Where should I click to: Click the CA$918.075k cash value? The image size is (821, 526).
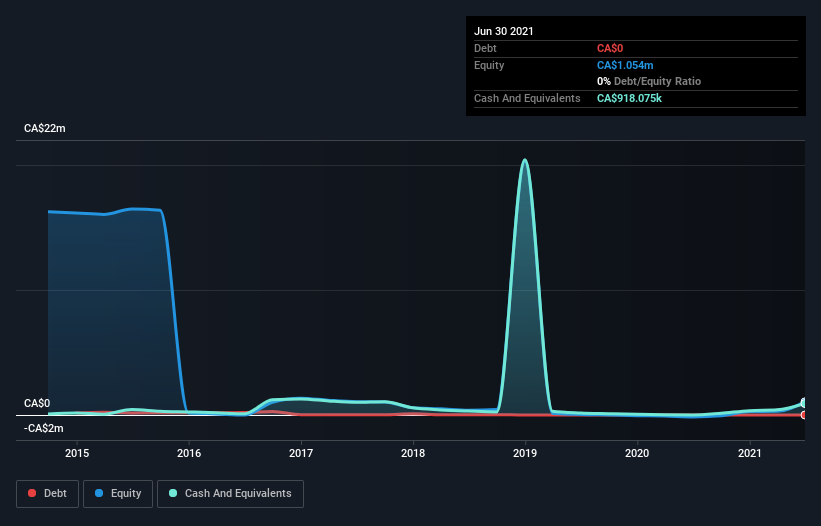(x=629, y=98)
